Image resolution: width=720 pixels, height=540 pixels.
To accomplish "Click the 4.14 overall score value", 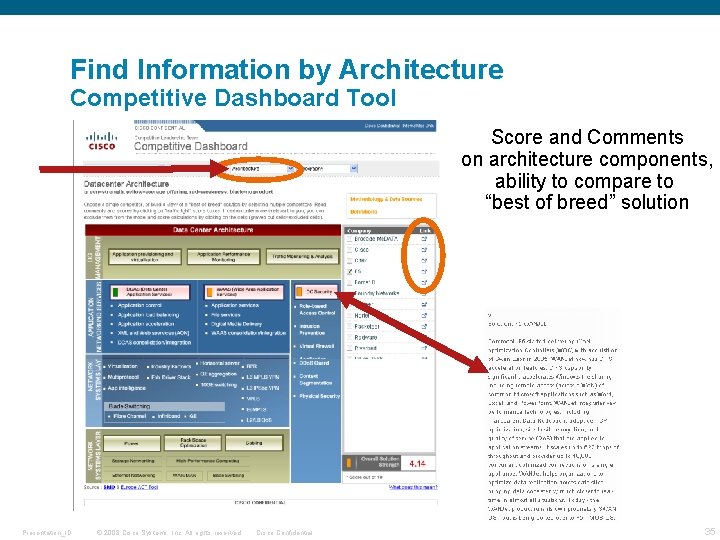I will click(x=417, y=464).
